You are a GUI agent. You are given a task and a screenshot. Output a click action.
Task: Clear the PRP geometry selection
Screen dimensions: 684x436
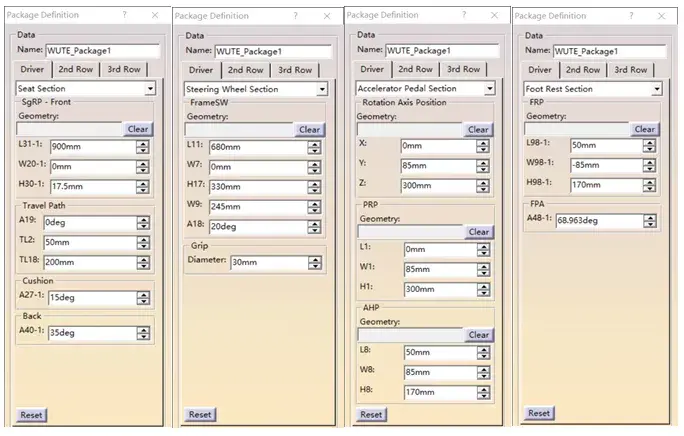click(x=479, y=232)
